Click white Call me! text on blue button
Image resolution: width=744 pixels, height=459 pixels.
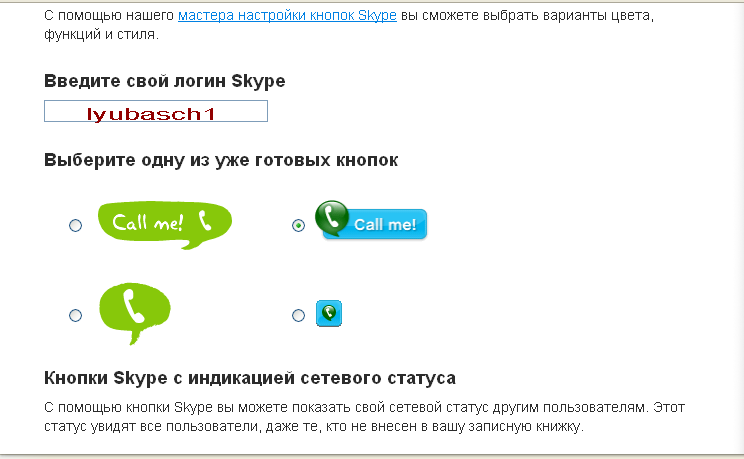click(385, 225)
